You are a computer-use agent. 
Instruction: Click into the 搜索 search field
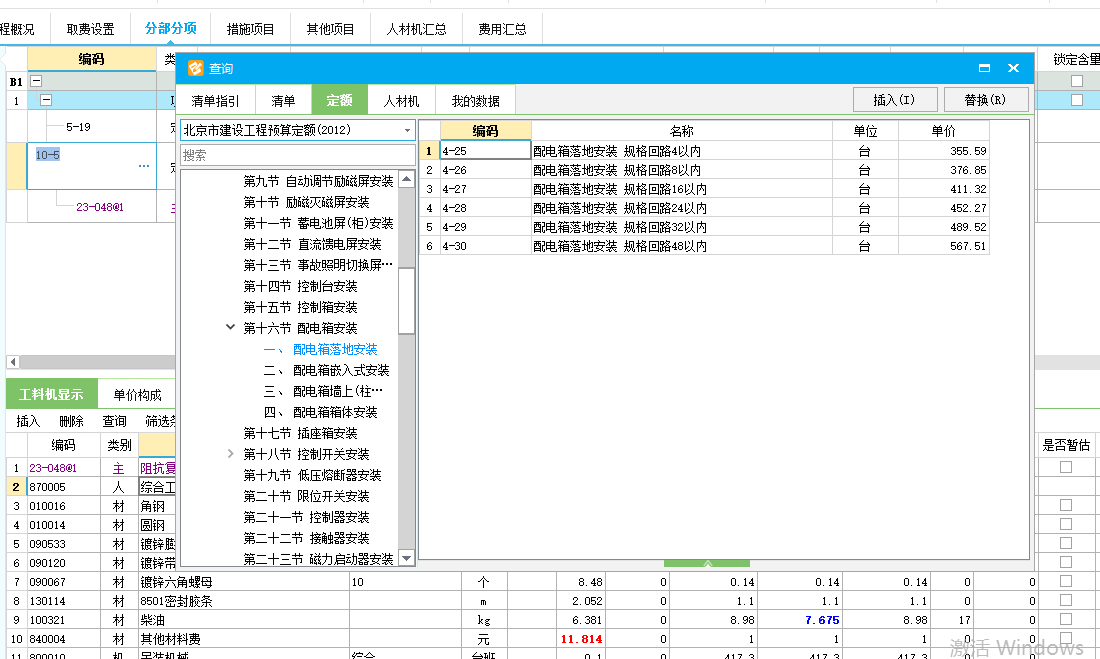coord(297,155)
